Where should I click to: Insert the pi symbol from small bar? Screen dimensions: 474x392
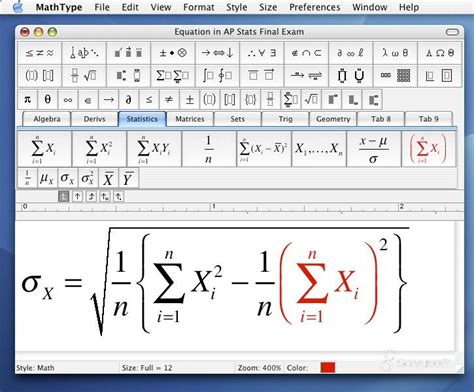[28, 99]
